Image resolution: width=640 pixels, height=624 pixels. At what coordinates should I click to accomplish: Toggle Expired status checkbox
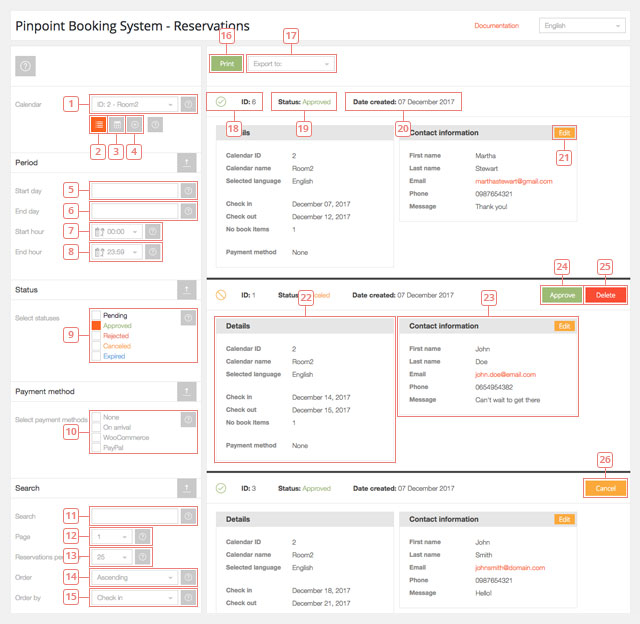click(x=96, y=356)
